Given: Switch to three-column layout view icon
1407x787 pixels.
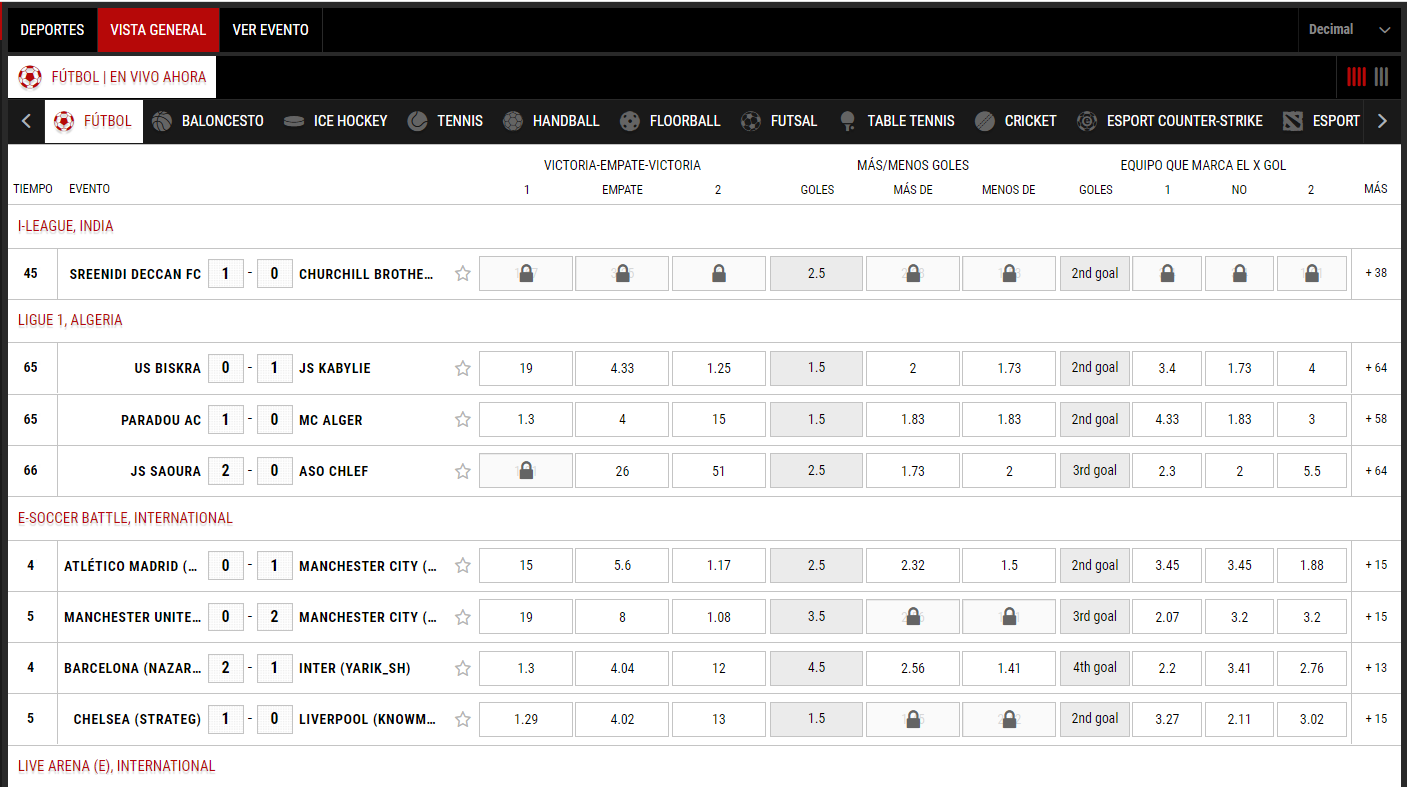Looking at the screenshot, I should [x=1381, y=77].
